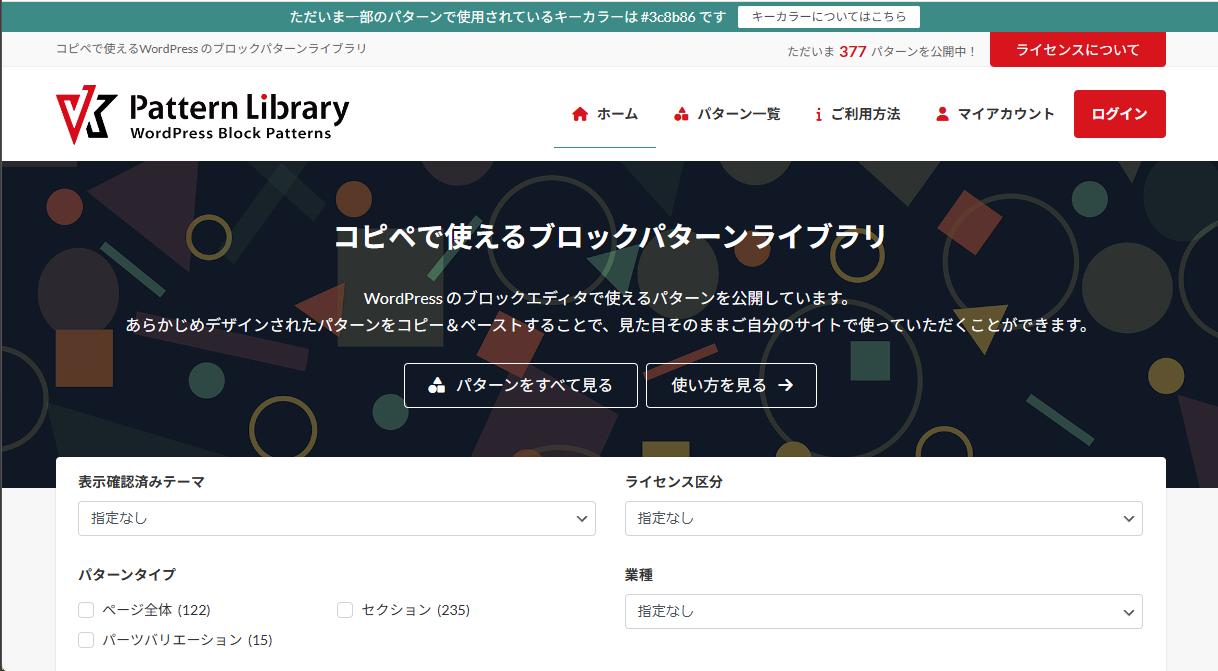Click the info icon beside ご利用方法
1218x671 pixels.
pos(818,114)
